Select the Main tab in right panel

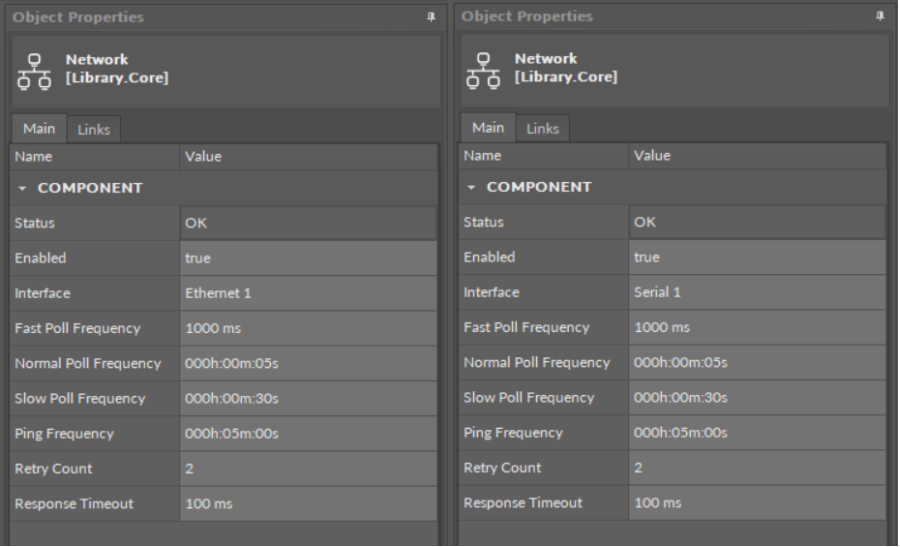click(x=488, y=127)
